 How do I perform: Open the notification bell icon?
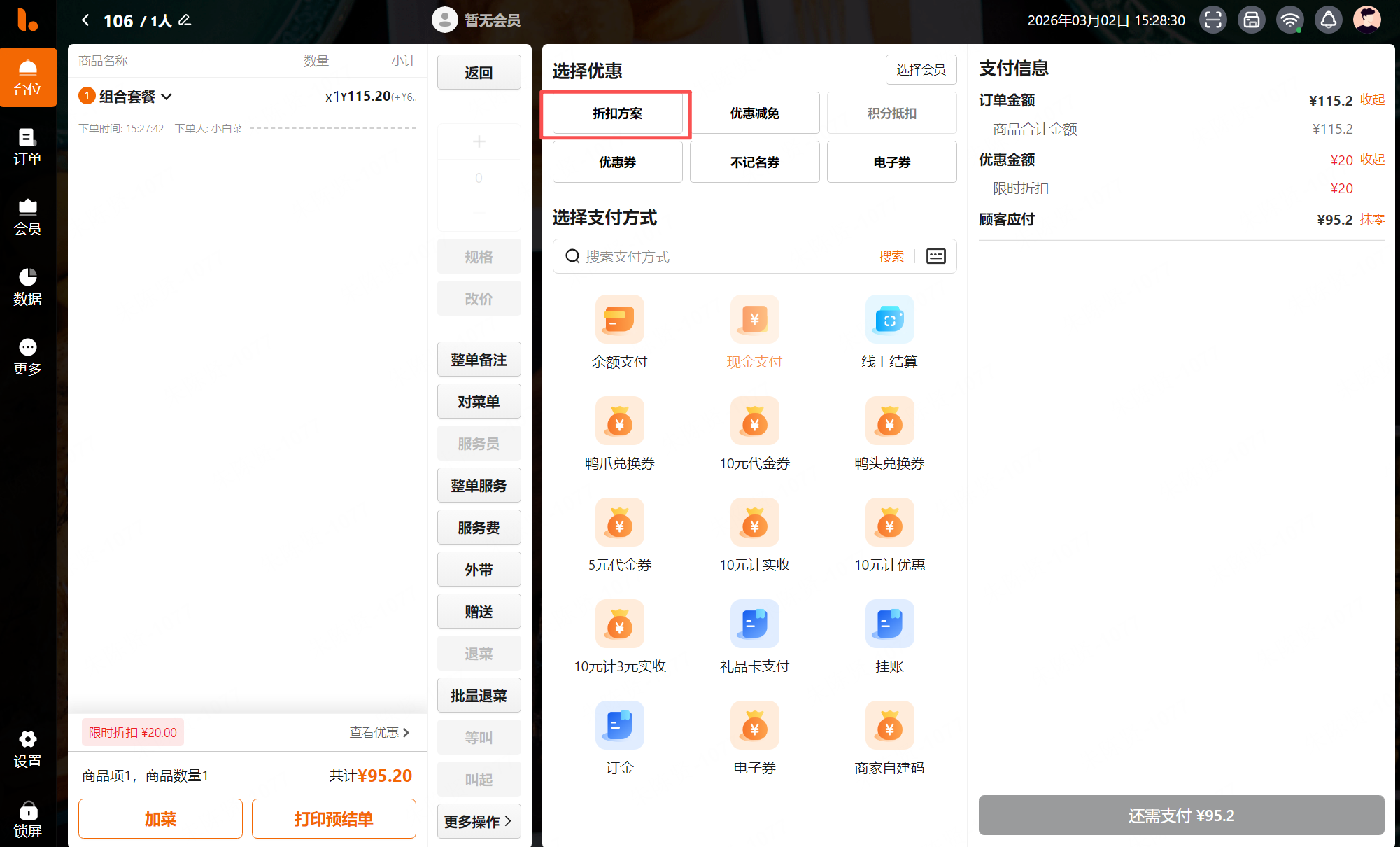click(x=1328, y=20)
